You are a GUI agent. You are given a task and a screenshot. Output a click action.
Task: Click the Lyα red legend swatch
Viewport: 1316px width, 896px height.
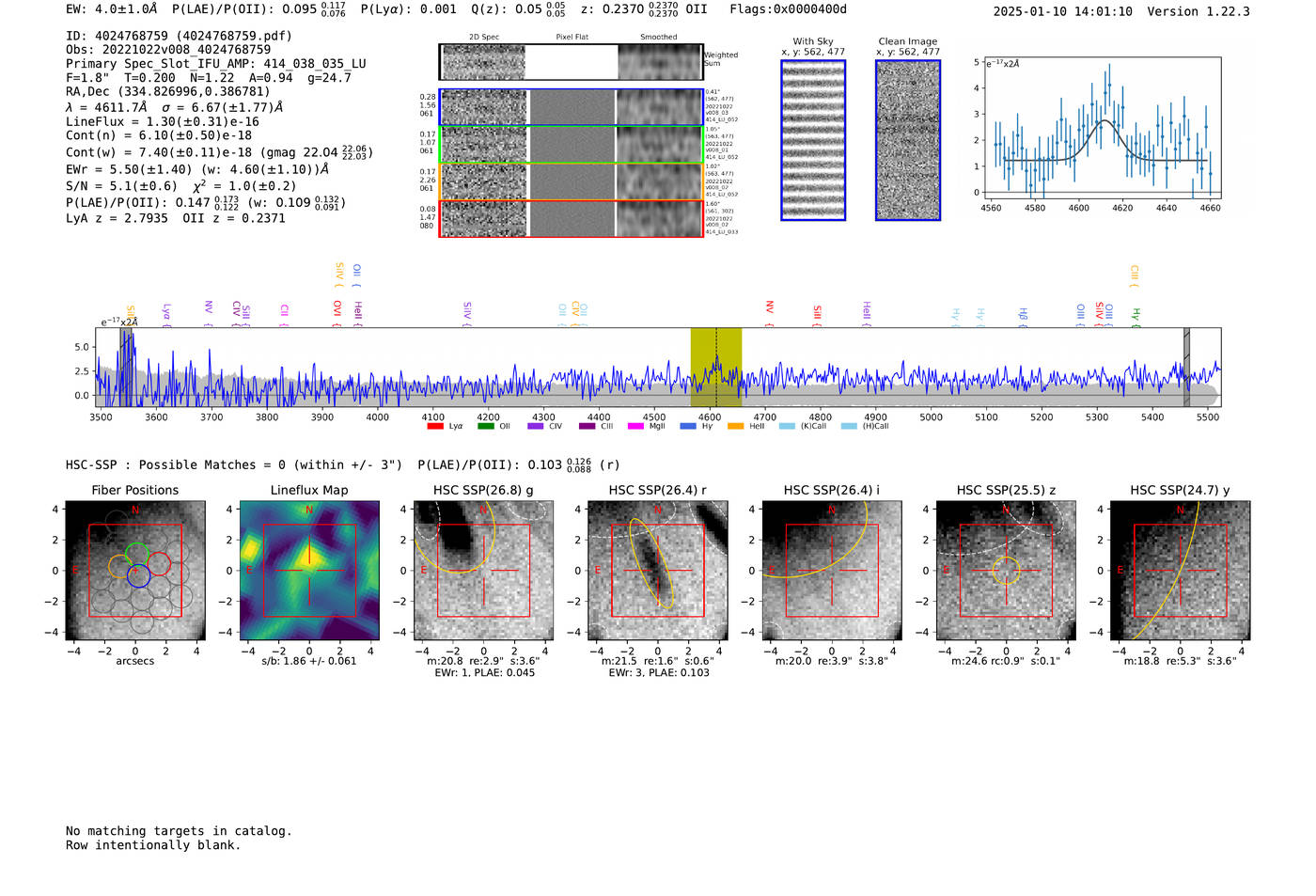point(435,427)
